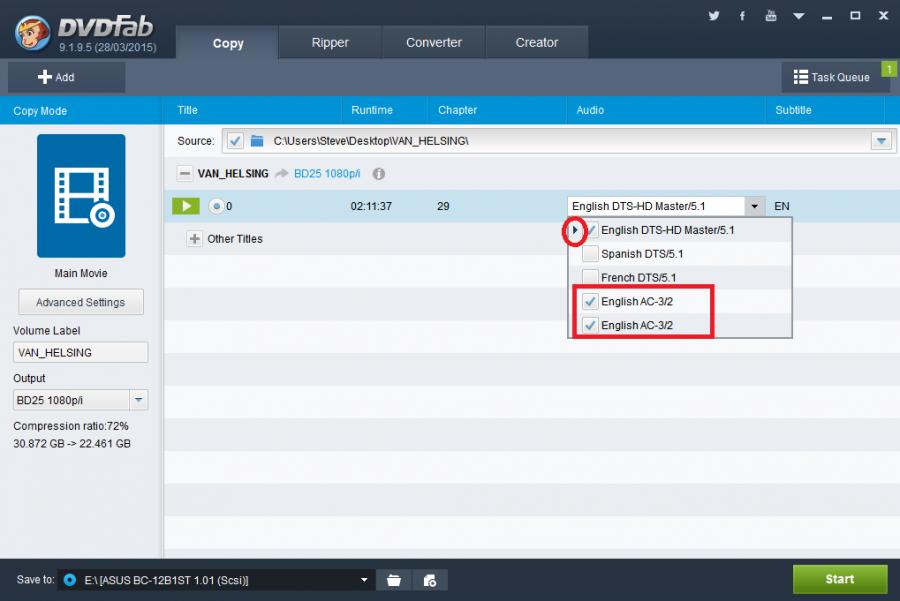The height and width of the screenshot is (601, 900).
Task: Go to the Creator tab
Action: [x=537, y=42]
